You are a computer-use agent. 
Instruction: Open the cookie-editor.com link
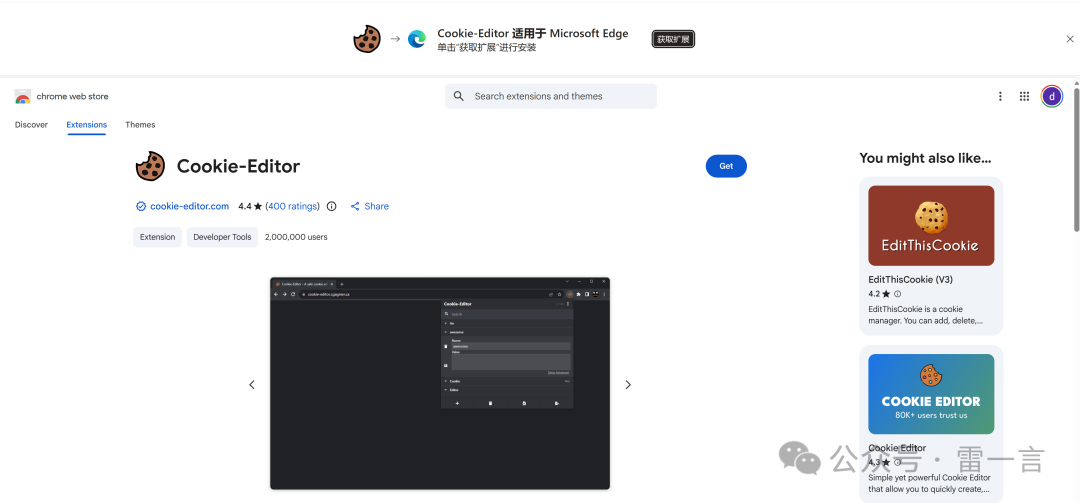pos(189,206)
